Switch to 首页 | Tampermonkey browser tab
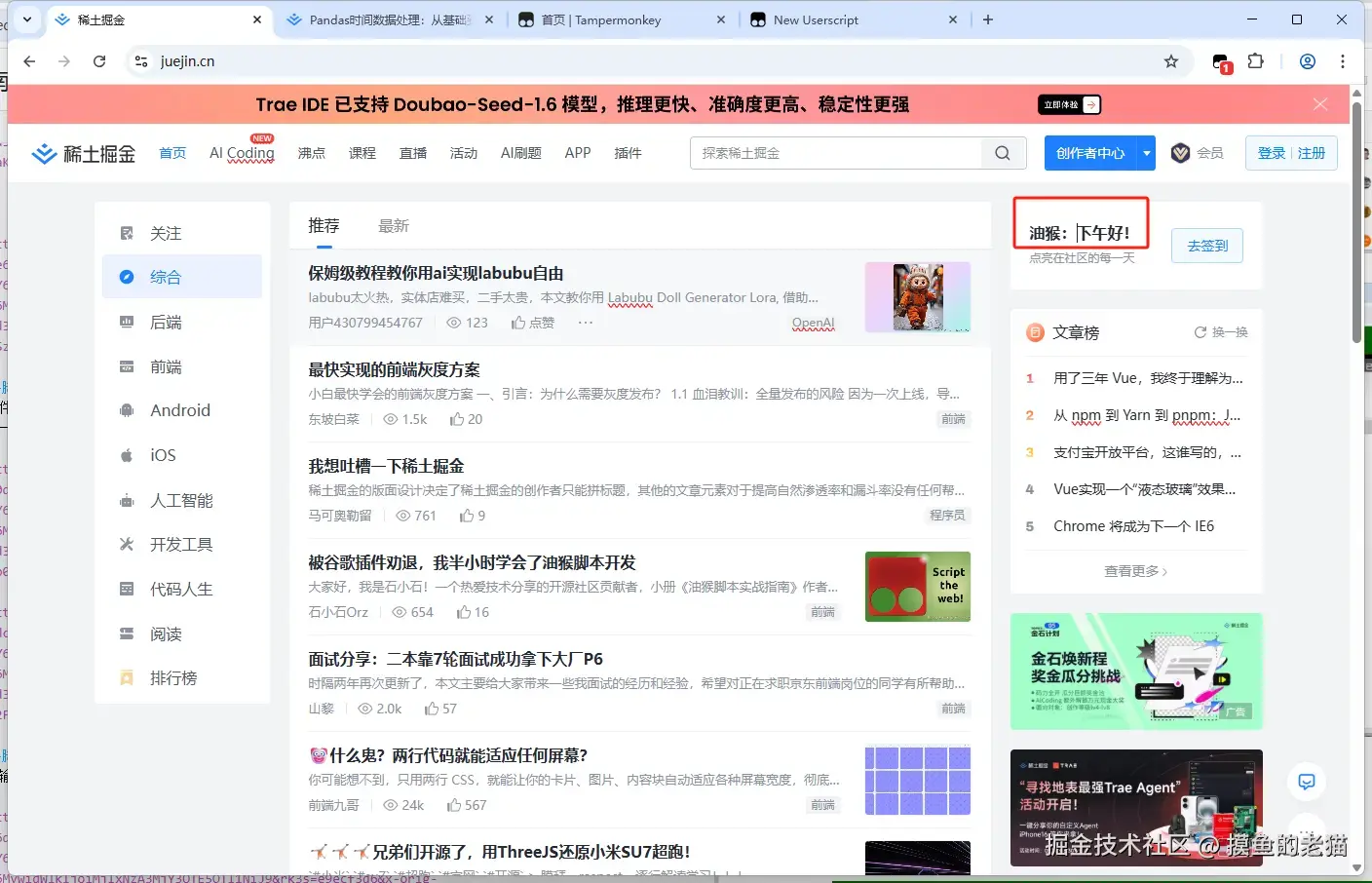The height and width of the screenshot is (883, 1372). (x=621, y=19)
